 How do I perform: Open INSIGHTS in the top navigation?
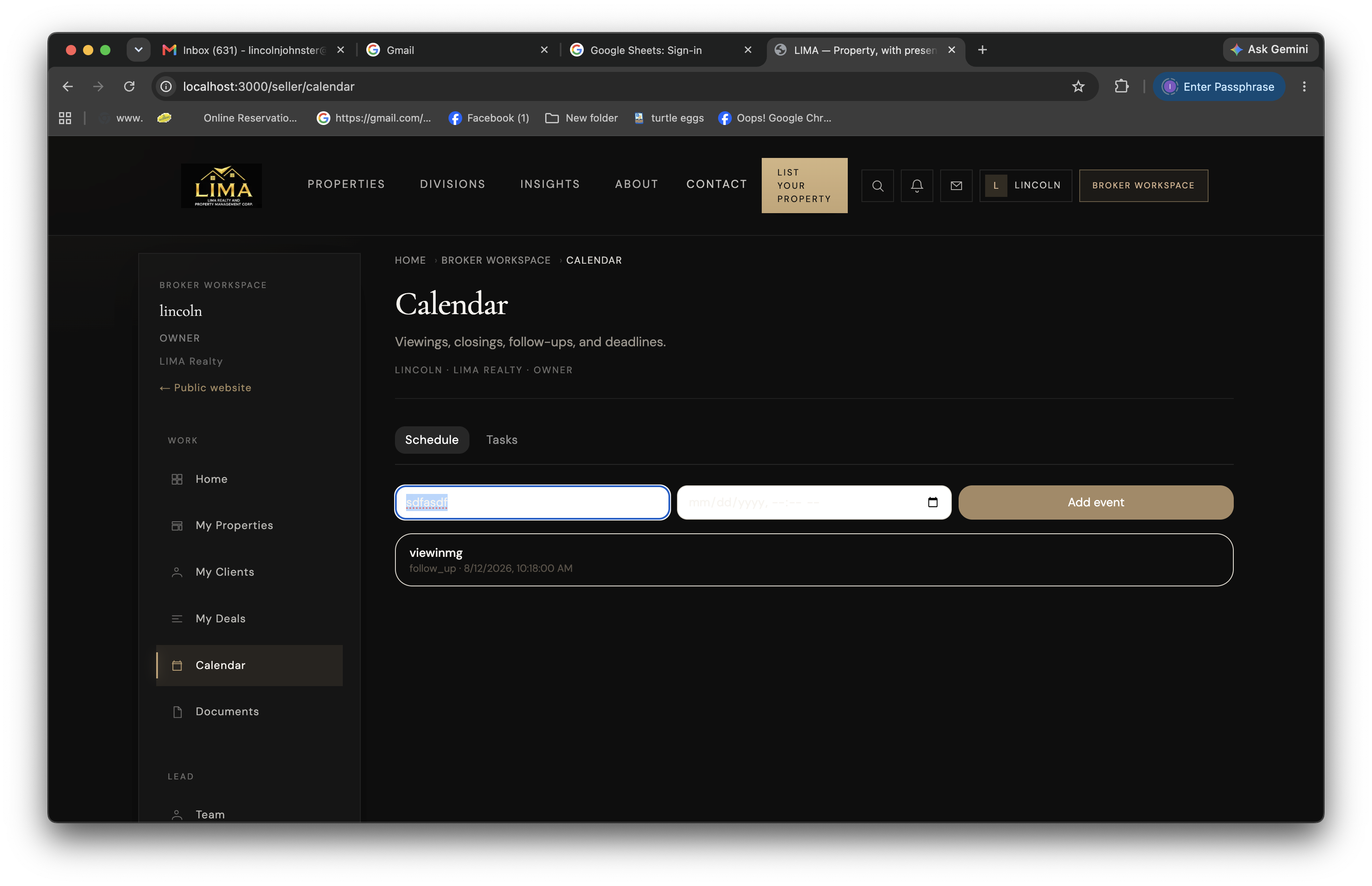click(x=550, y=184)
